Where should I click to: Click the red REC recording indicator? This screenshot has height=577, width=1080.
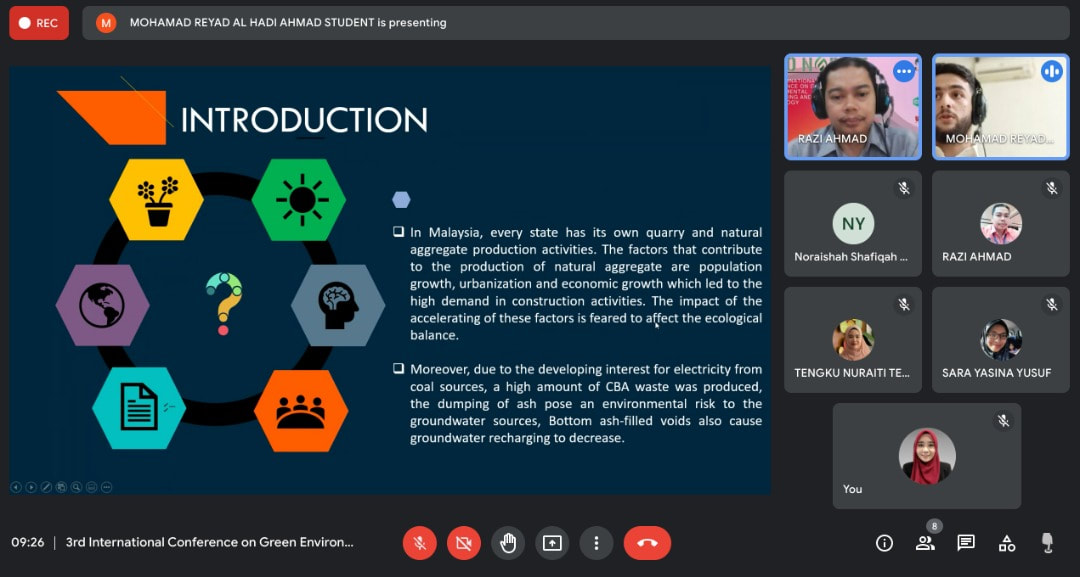click(39, 23)
